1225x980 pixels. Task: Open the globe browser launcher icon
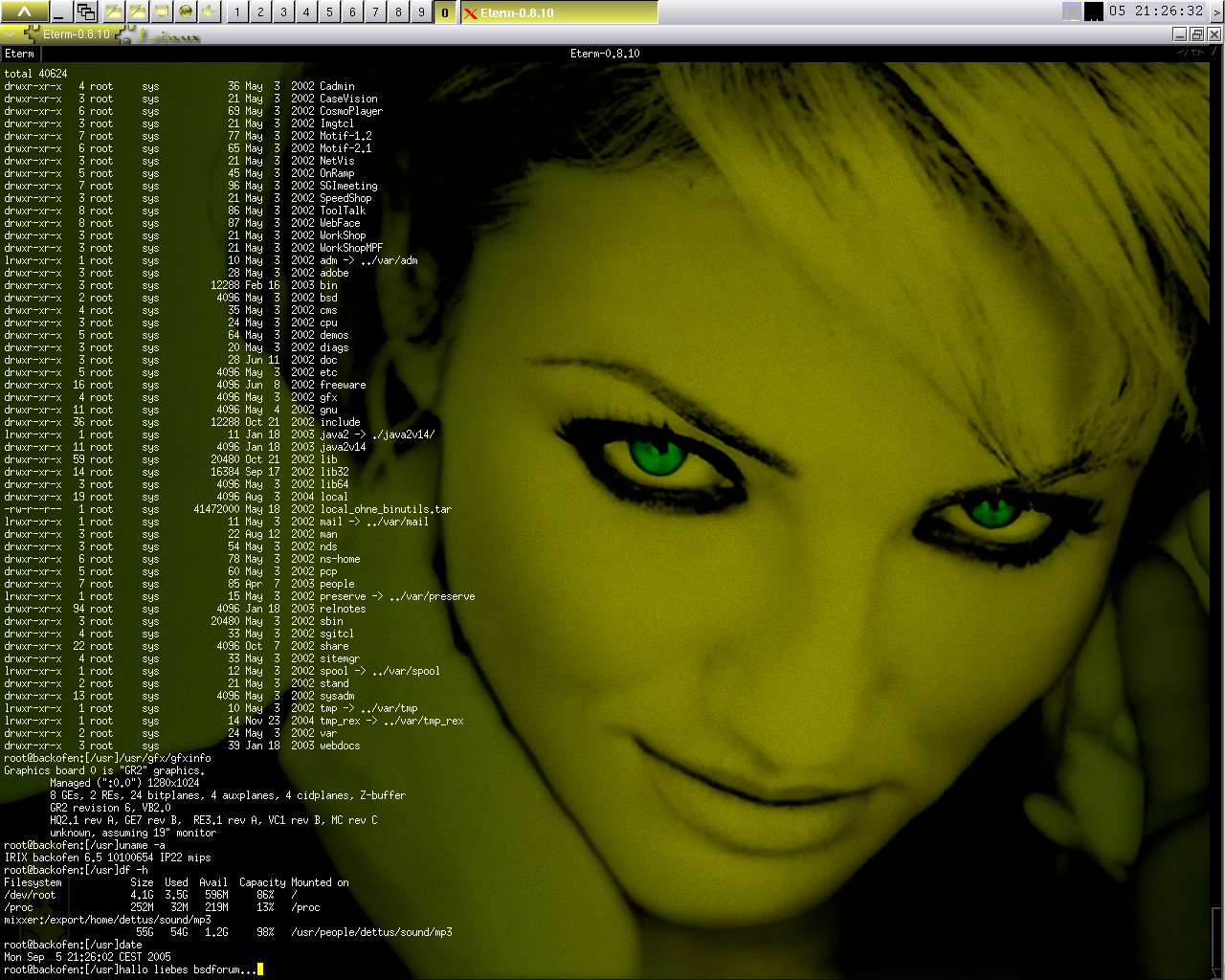[185, 11]
